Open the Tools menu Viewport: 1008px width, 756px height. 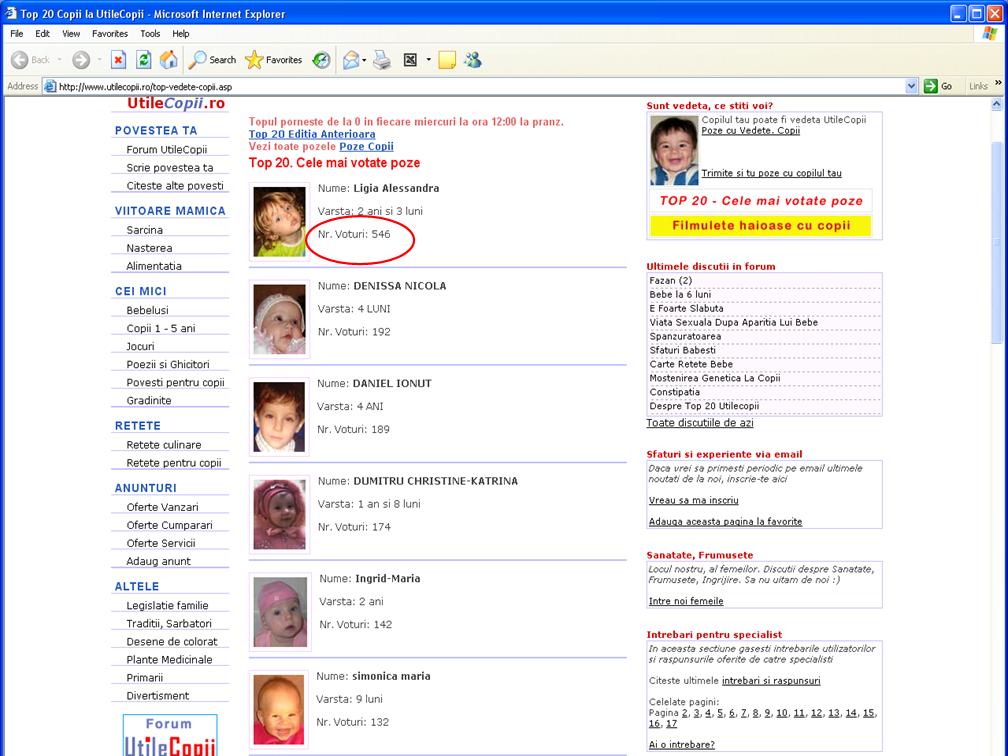click(x=150, y=33)
